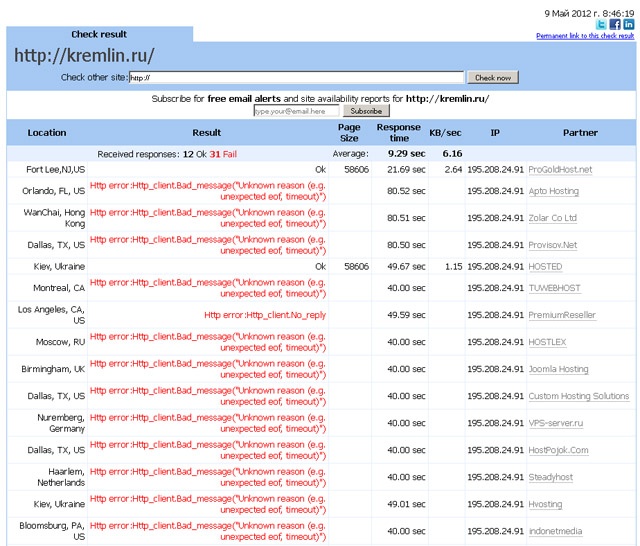The image size is (640, 546).
Task: Open the ProGoldHost.net partner link
Action: (560, 170)
